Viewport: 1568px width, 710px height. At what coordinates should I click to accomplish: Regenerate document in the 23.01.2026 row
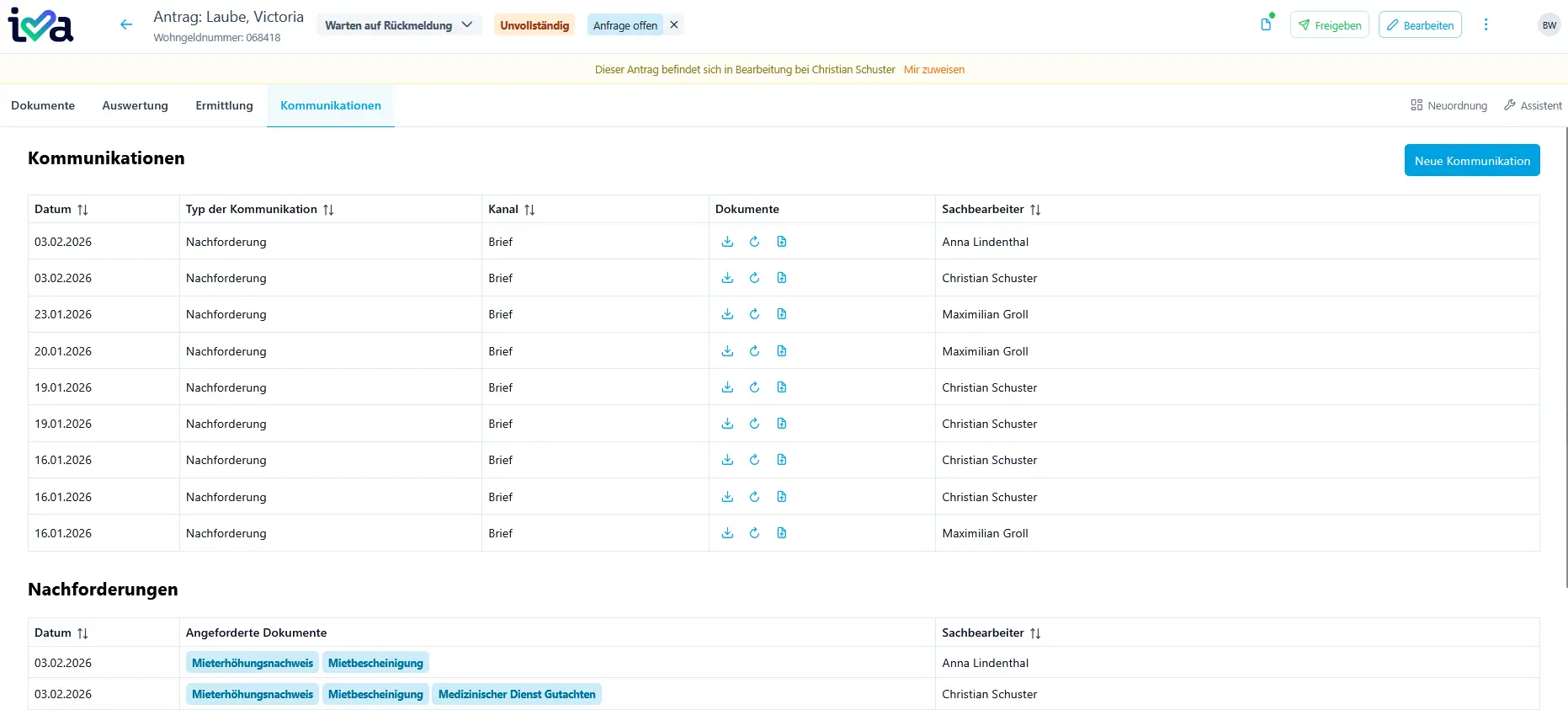754,314
